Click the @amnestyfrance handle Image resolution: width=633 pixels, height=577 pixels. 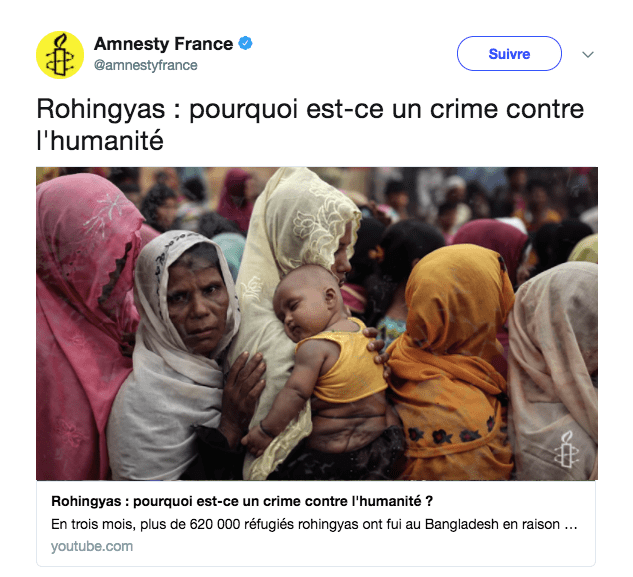[145, 65]
